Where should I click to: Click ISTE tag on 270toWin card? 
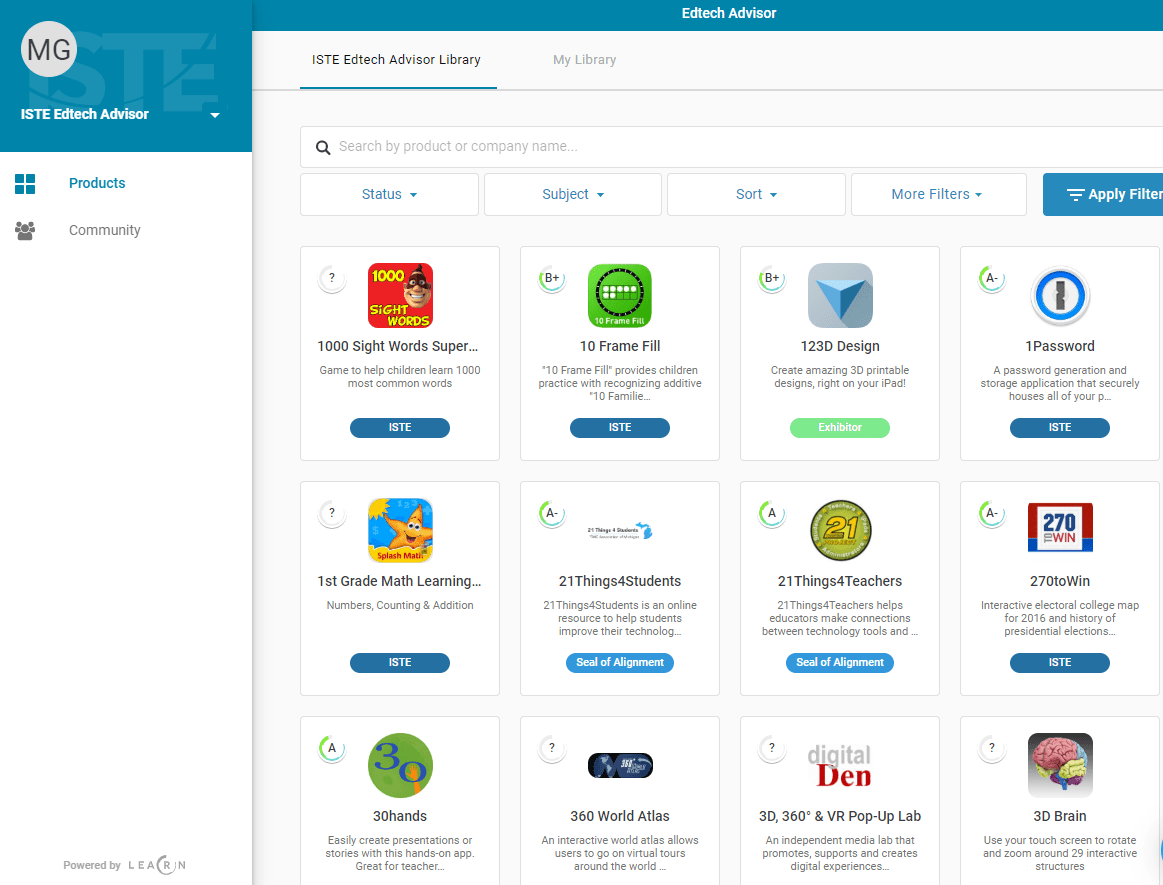(1060, 663)
